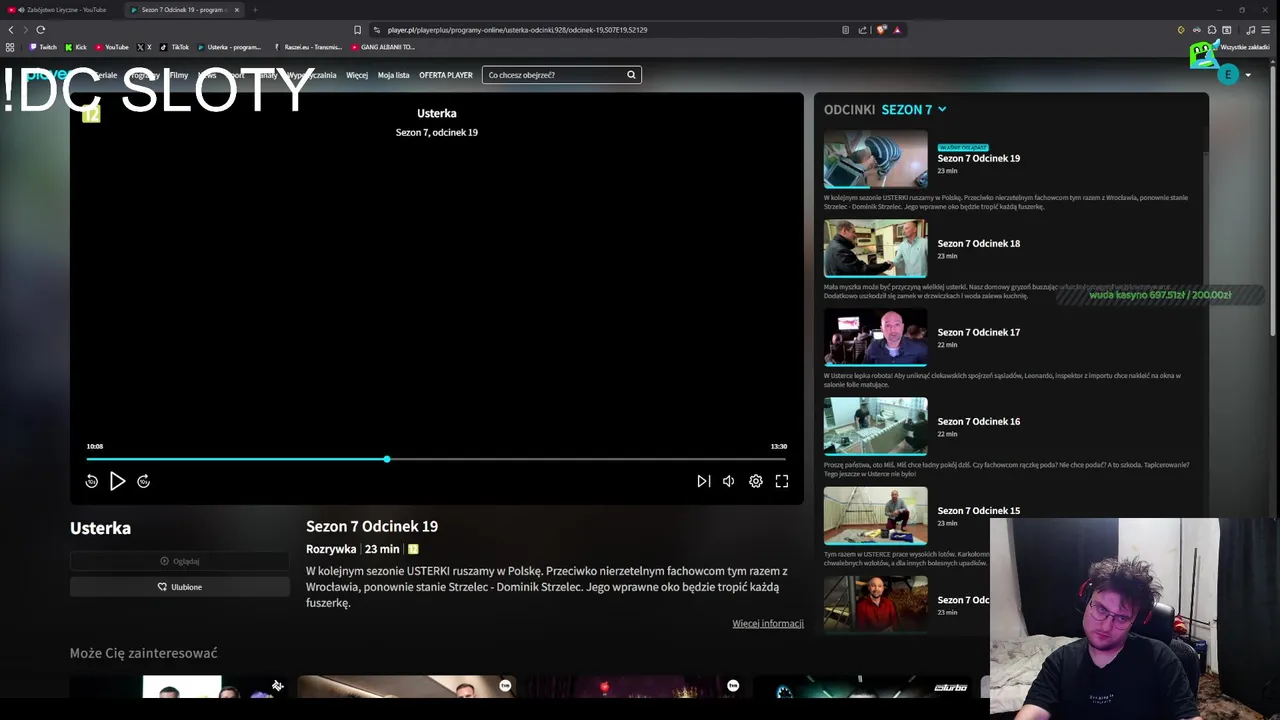Open the site info icon beside URL
1280x720 pixels.
point(376,30)
